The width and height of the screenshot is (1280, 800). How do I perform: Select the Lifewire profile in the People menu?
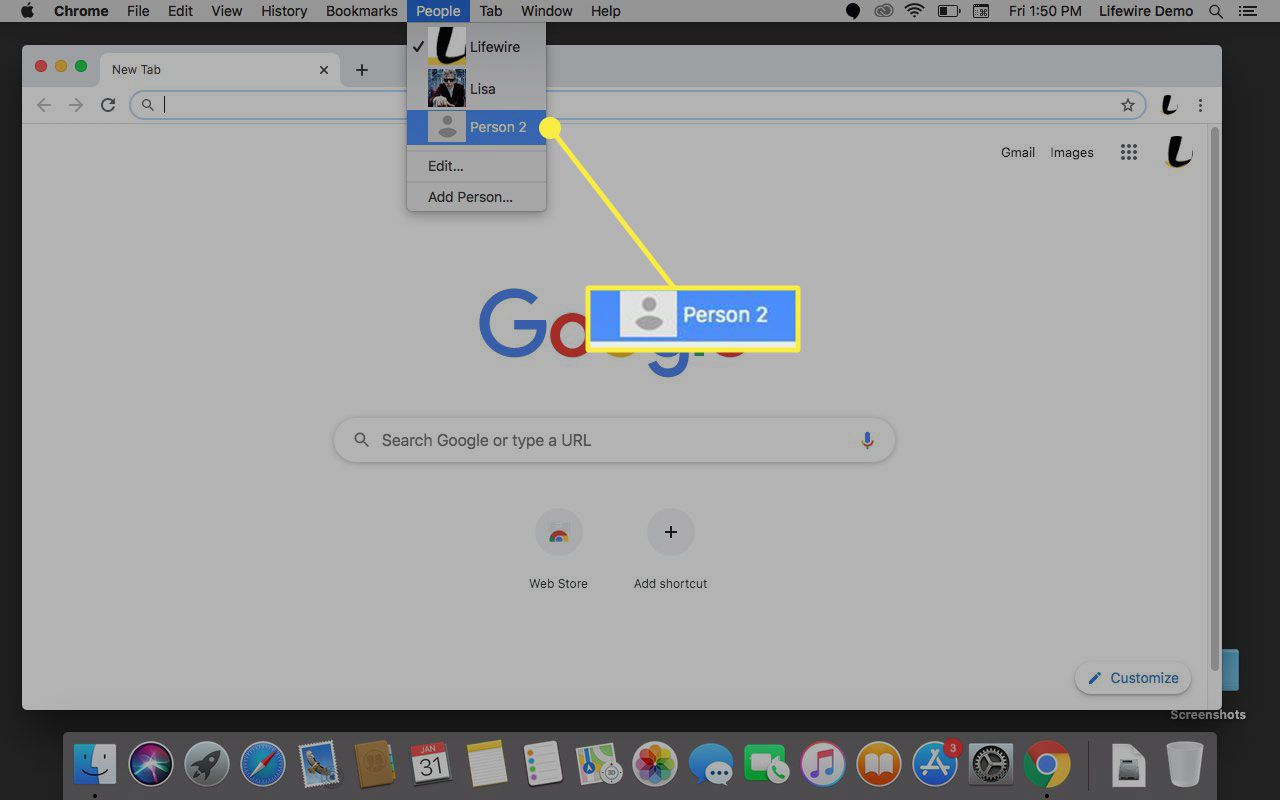pos(476,47)
